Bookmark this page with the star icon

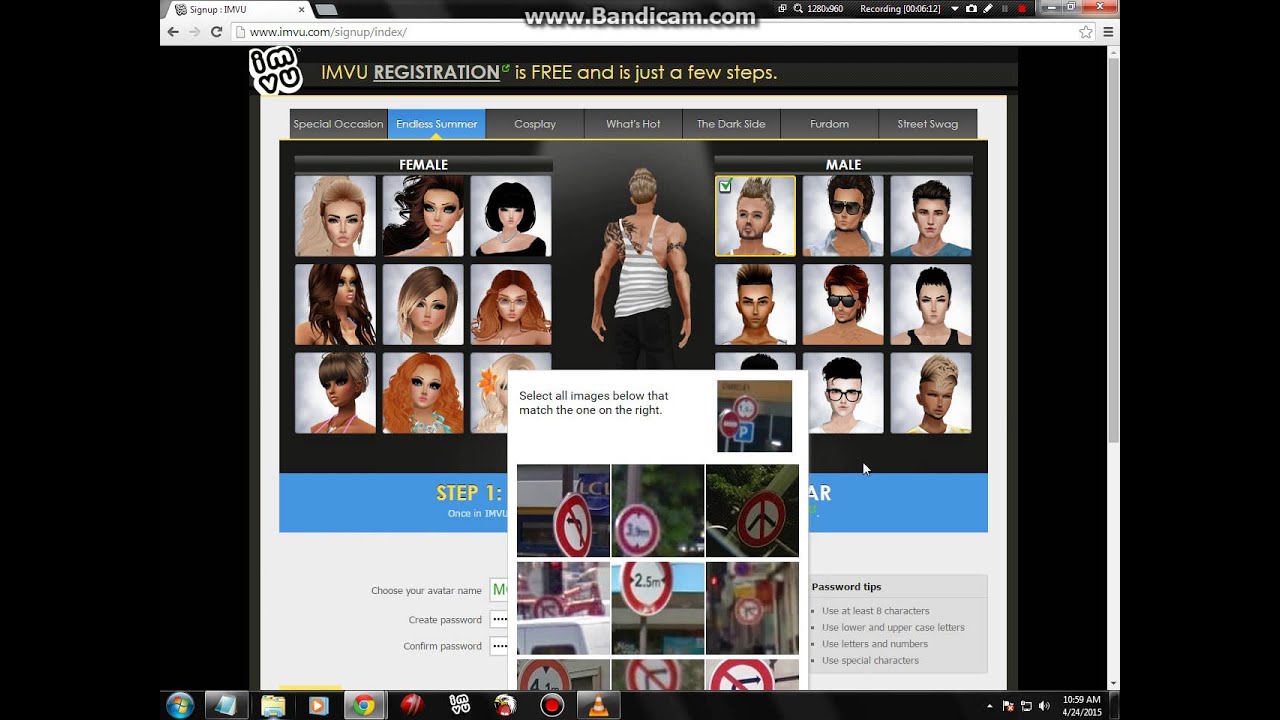(x=1086, y=32)
